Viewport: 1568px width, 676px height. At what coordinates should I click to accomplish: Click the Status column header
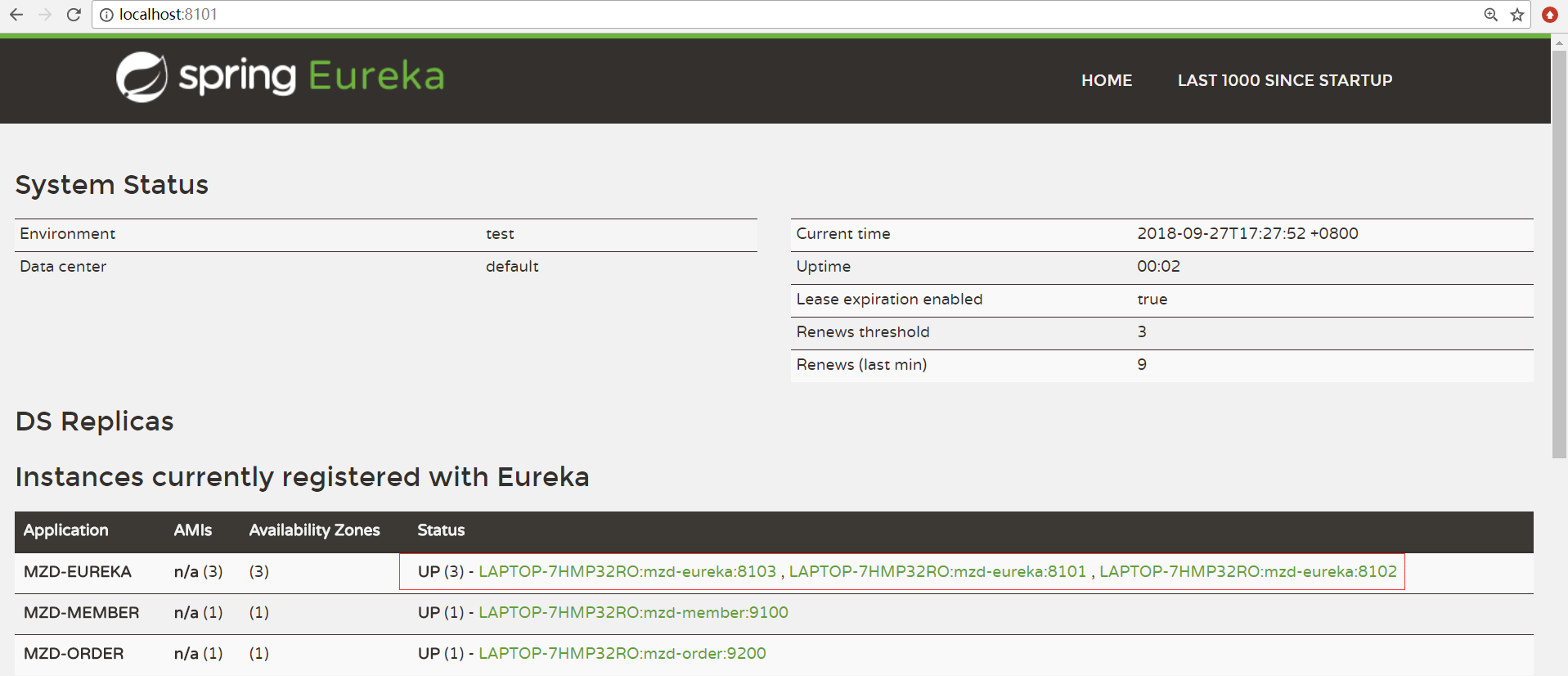tap(441, 530)
